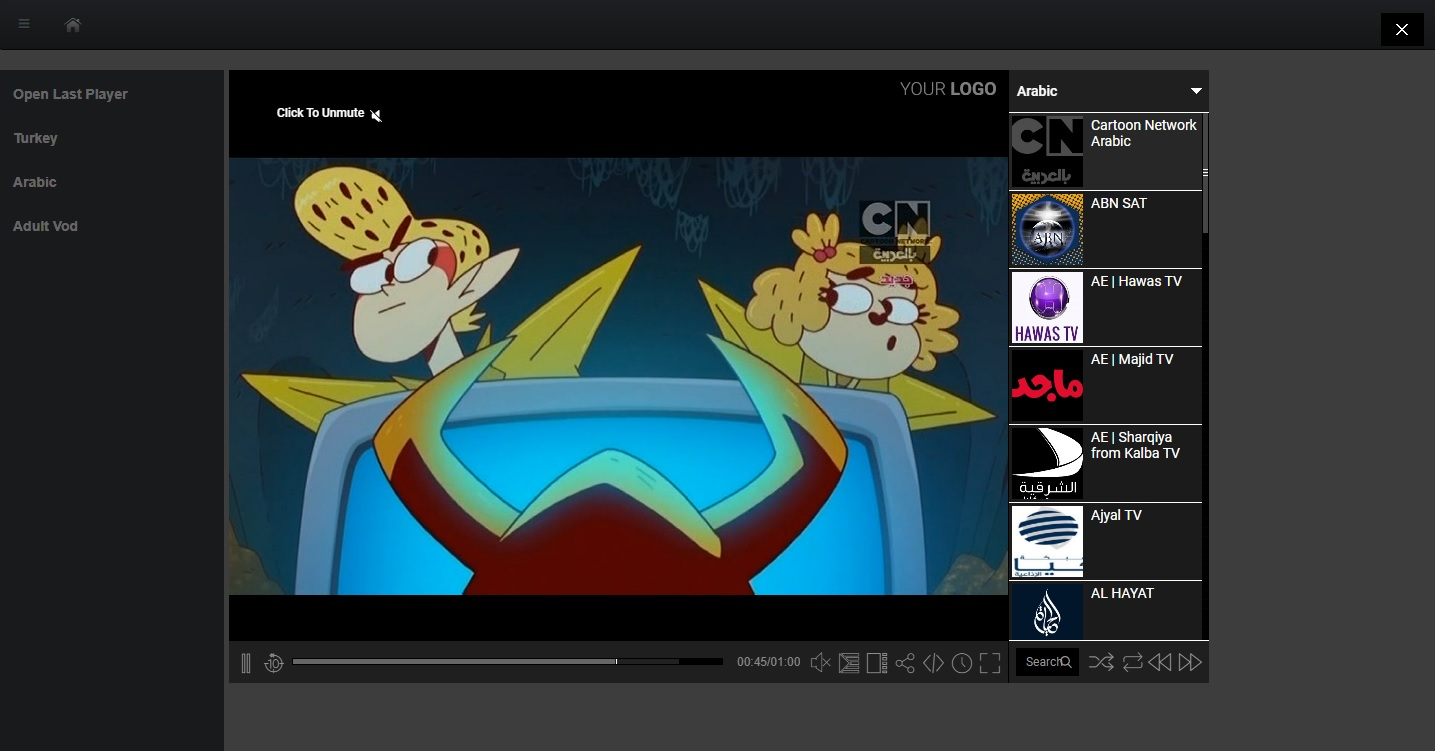Click the clock icon in player controls
Screen dimensions: 1435x751
point(962,663)
